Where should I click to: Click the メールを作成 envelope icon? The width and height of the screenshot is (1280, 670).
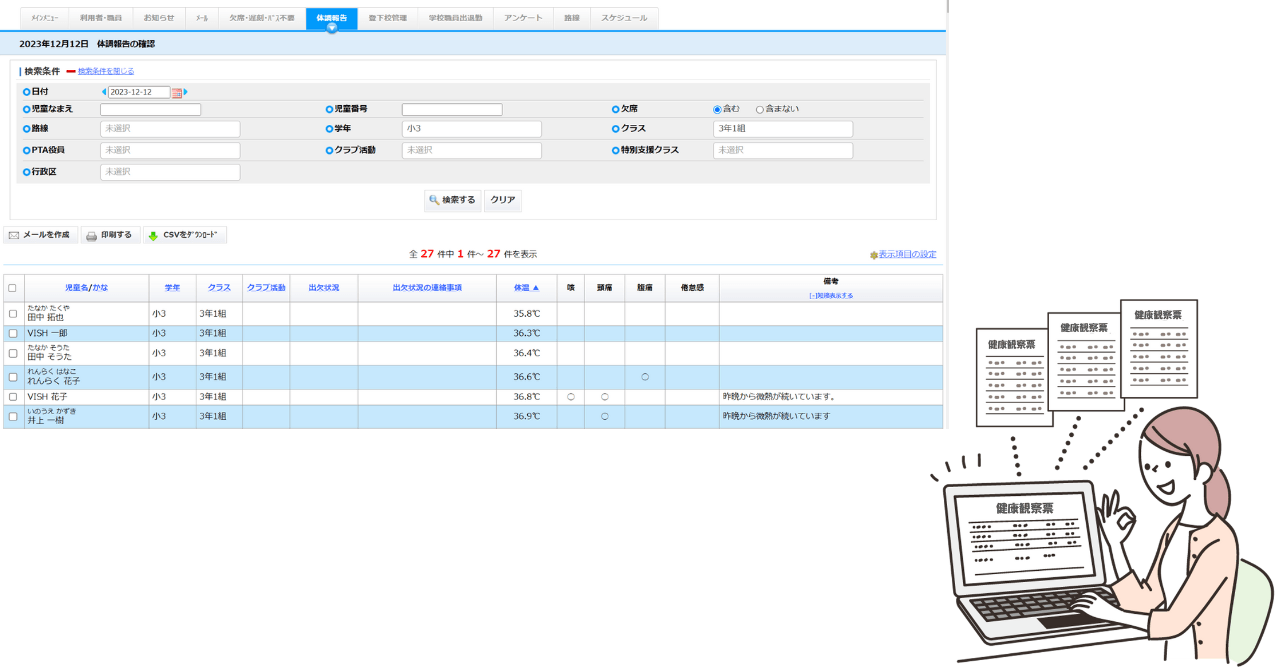pyautogui.click(x=14, y=235)
